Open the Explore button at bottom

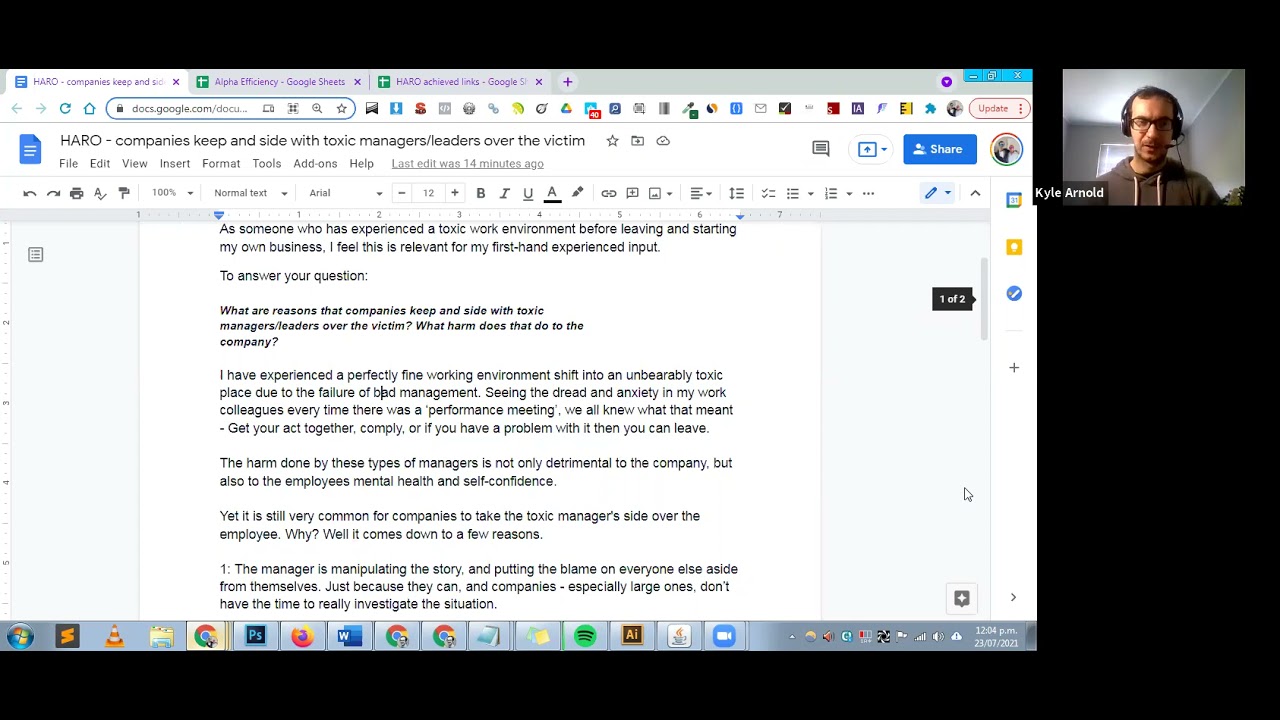tap(962, 598)
